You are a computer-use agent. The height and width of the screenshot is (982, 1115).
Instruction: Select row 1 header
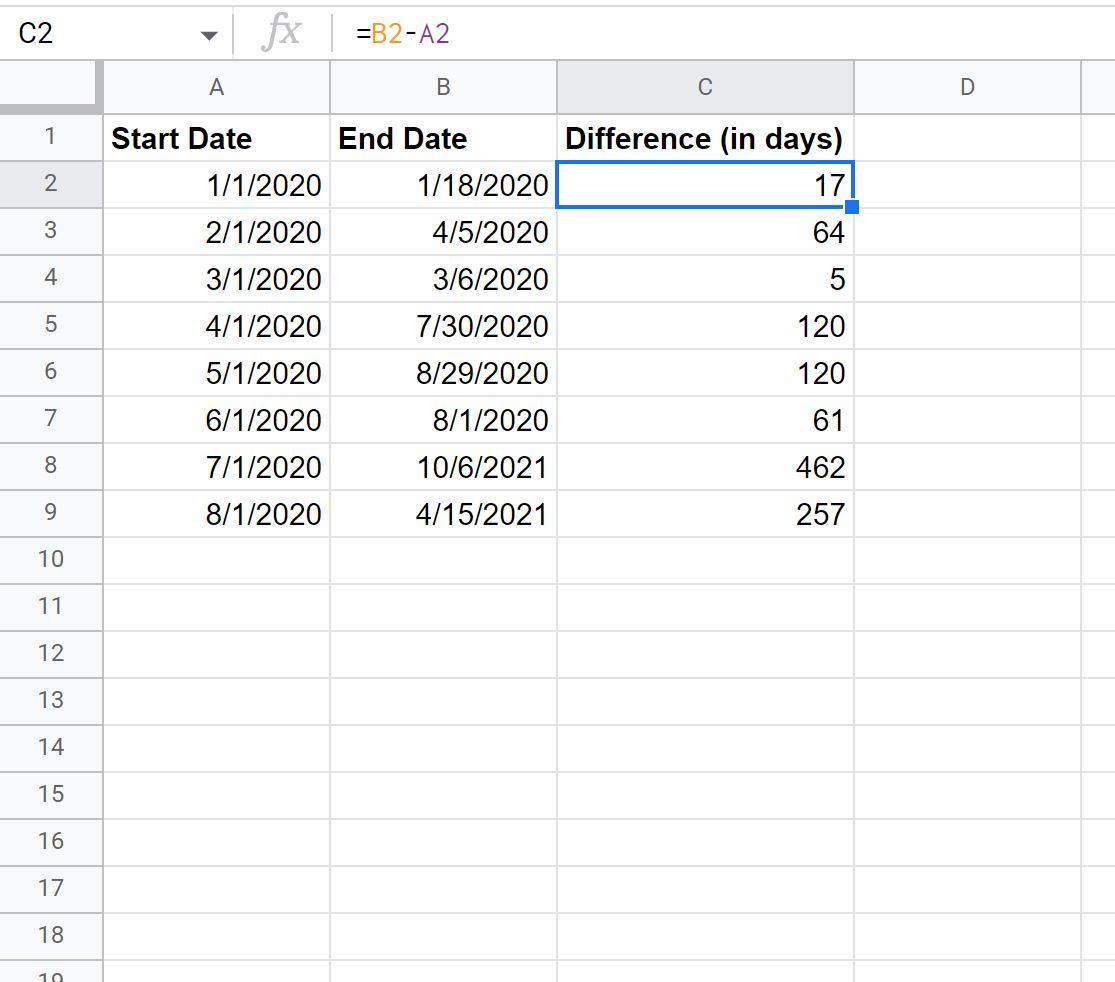tap(50, 137)
